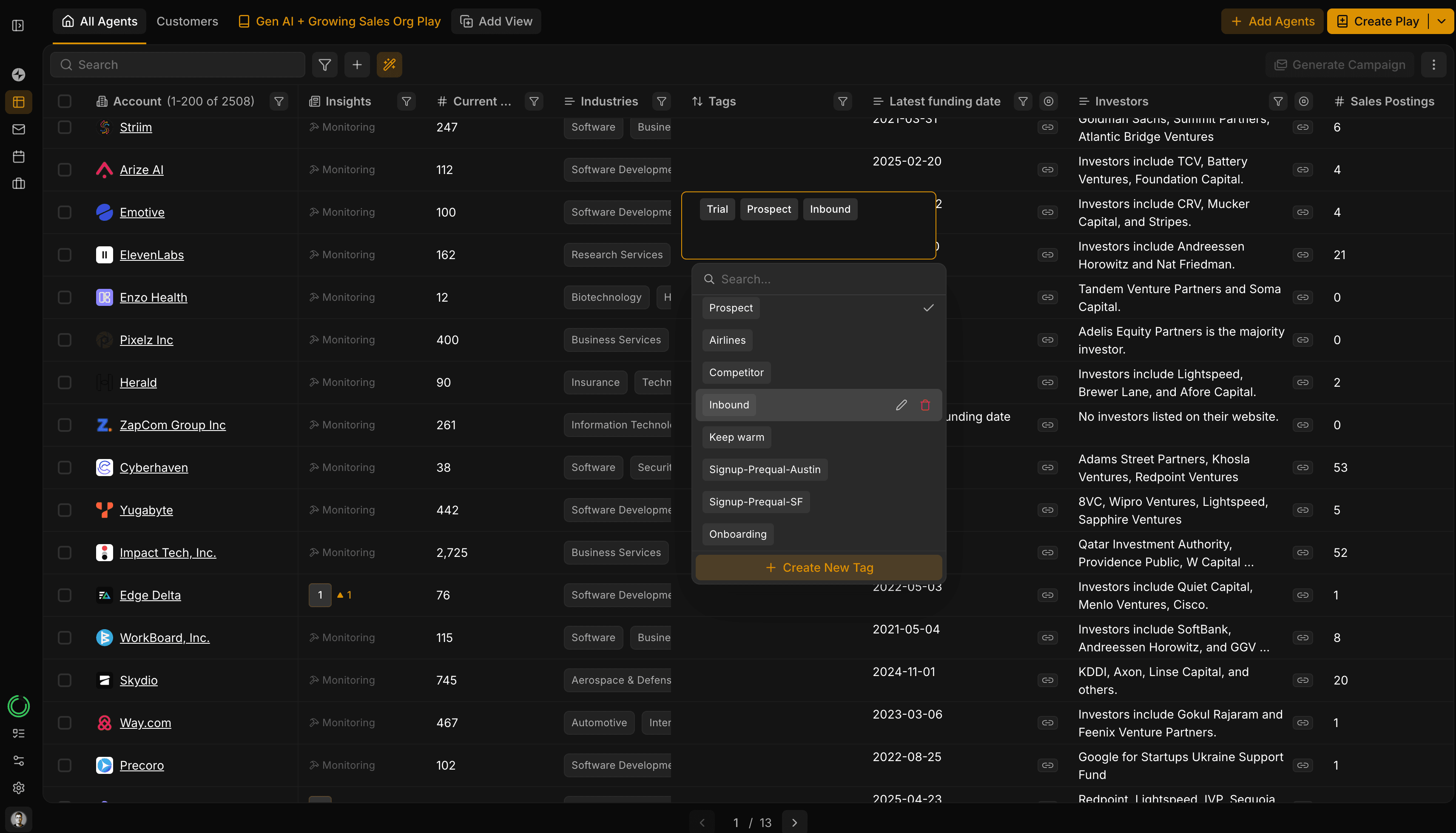The width and height of the screenshot is (1456, 833).
Task: Toggle the select-all accounts checkbox
Action: pos(65,101)
